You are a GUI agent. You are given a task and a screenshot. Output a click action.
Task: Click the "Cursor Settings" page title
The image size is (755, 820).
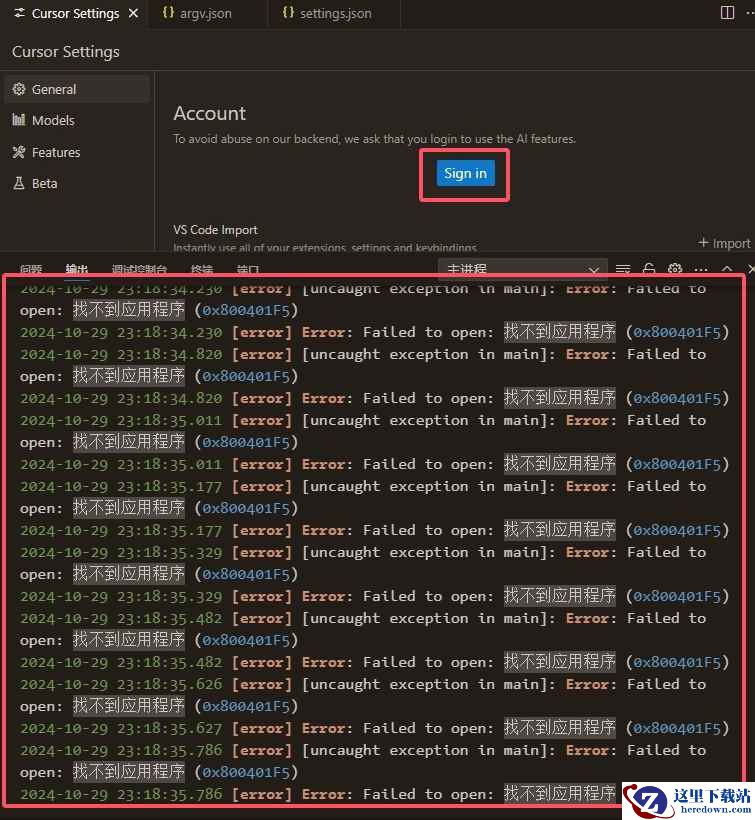(x=66, y=52)
